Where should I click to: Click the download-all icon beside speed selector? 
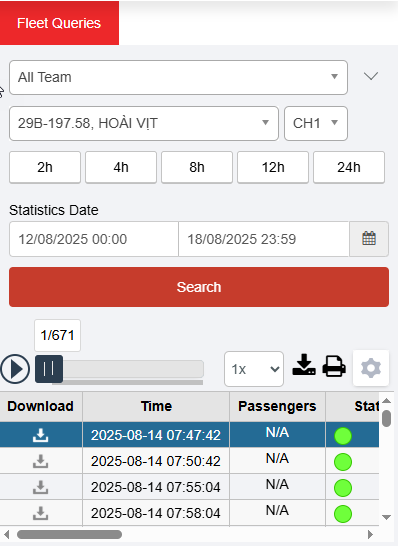click(304, 365)
